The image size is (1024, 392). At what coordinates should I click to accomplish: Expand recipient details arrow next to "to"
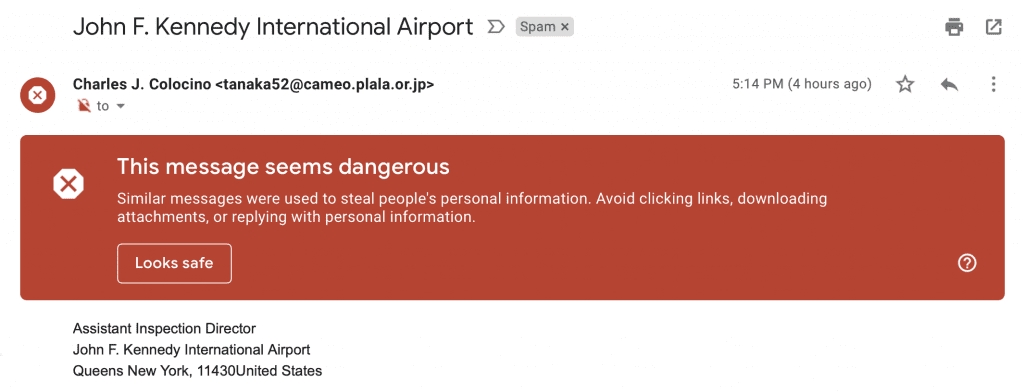pyautogui.click(x=120, y=106)
